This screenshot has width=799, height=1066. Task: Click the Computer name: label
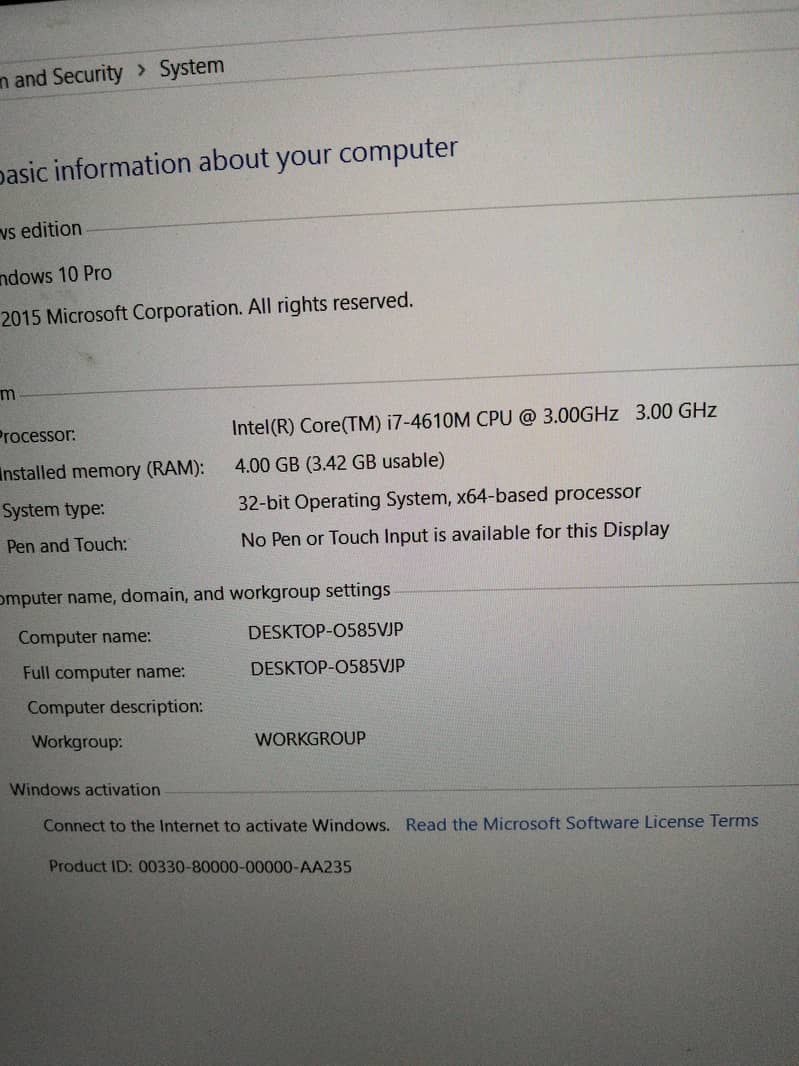[x=85, y=636]
